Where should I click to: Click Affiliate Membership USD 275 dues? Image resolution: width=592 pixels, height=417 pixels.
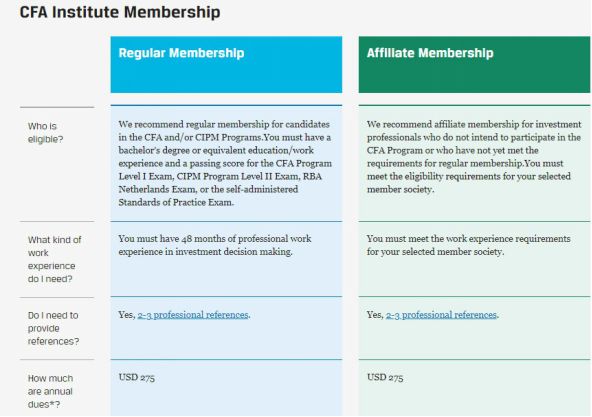point(385,377)
